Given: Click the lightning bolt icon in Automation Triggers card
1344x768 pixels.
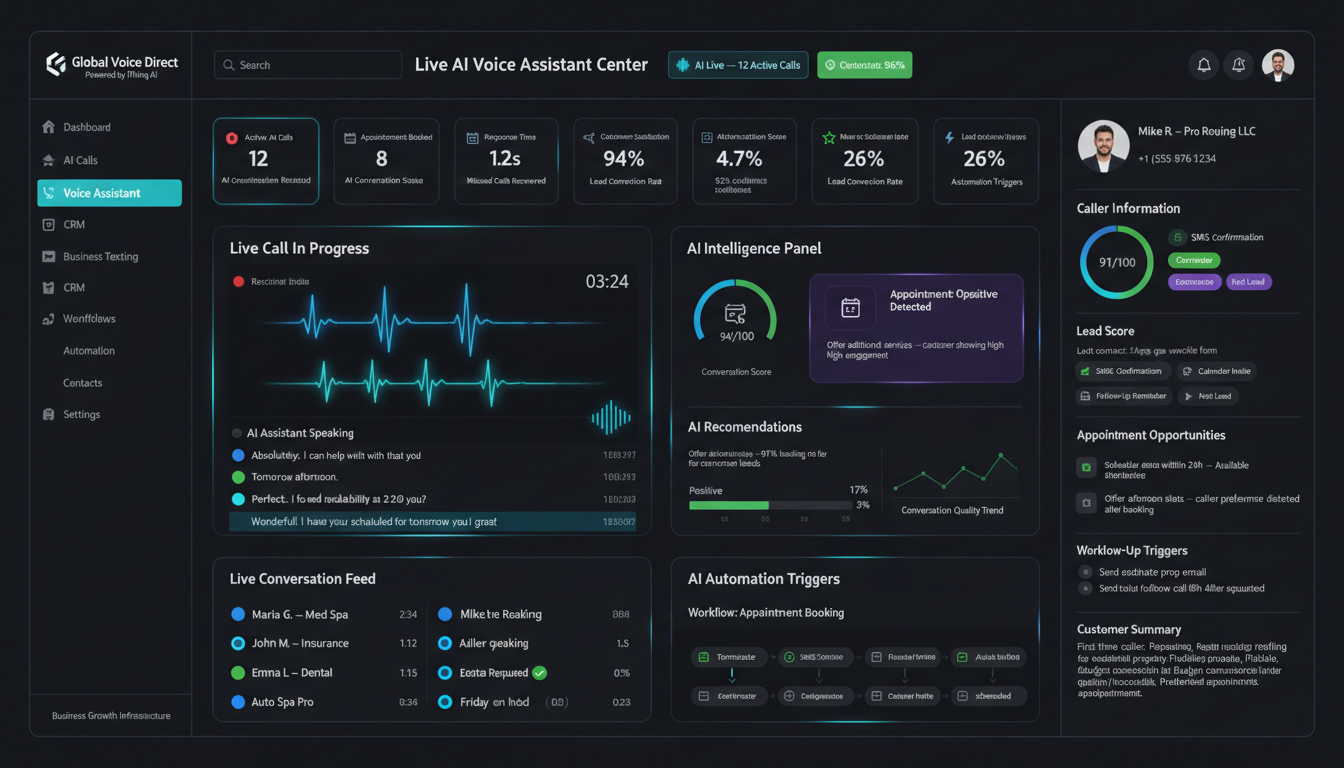Looking at the screenshot, I should [949, 138].
